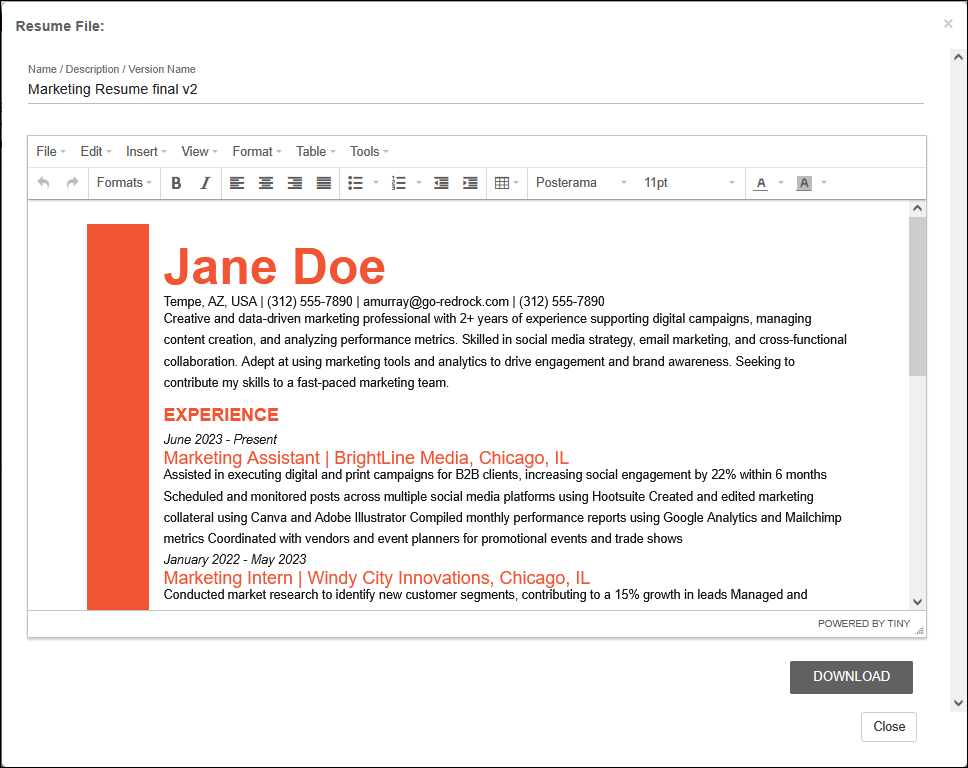Click the DOWNLOAD button
Image resolution: width=968 pixels, height=768 pixels.
tap(851, 677)
